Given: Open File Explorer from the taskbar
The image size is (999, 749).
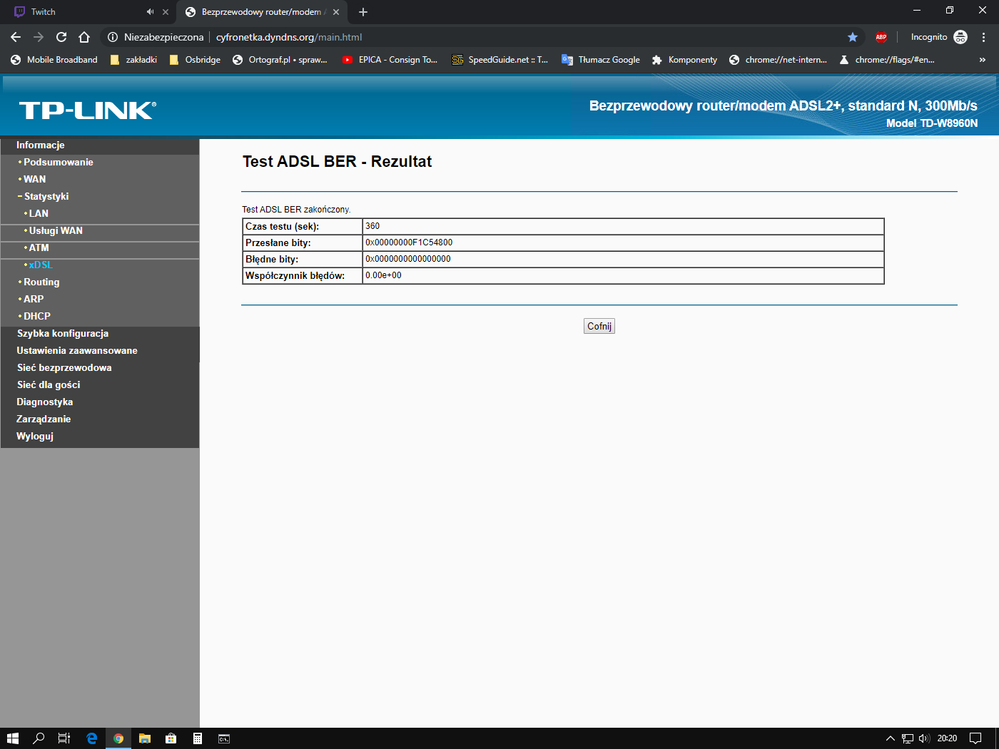Looking at the screenshot, I should [x=144, y=738].
